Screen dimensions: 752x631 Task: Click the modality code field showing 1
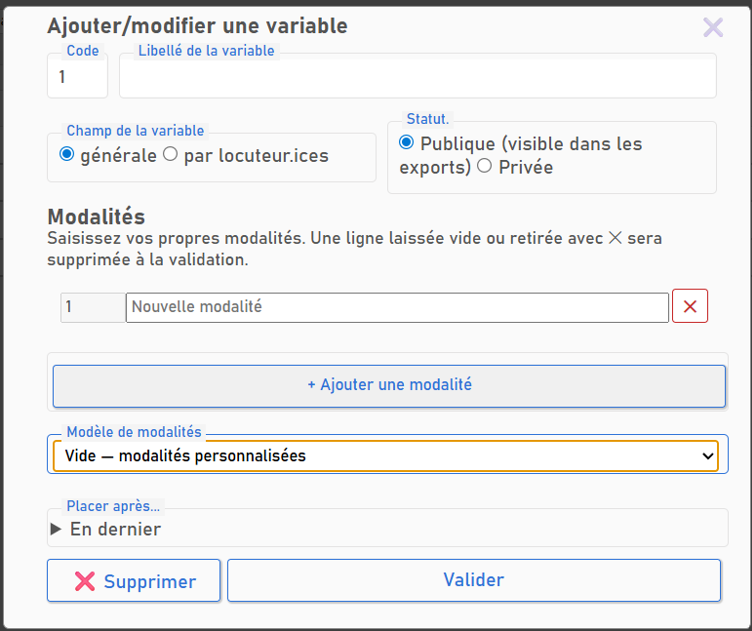(x=93, y=307)
